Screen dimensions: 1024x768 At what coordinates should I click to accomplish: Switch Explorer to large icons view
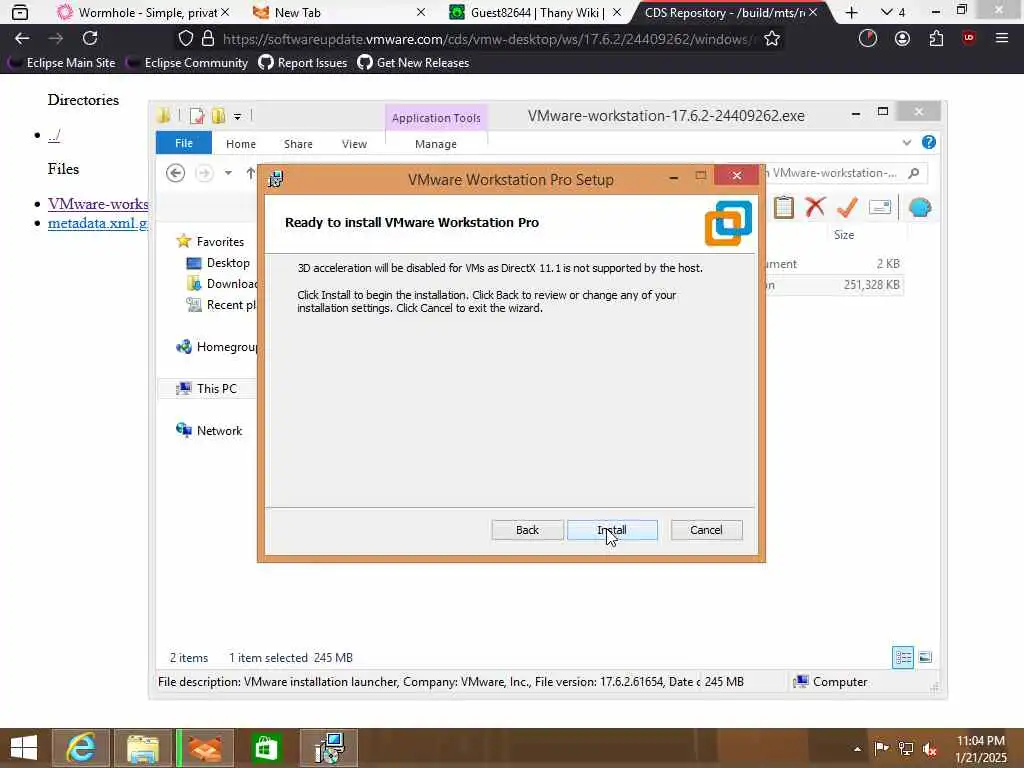pyautogui.click(x=925, y=657)
